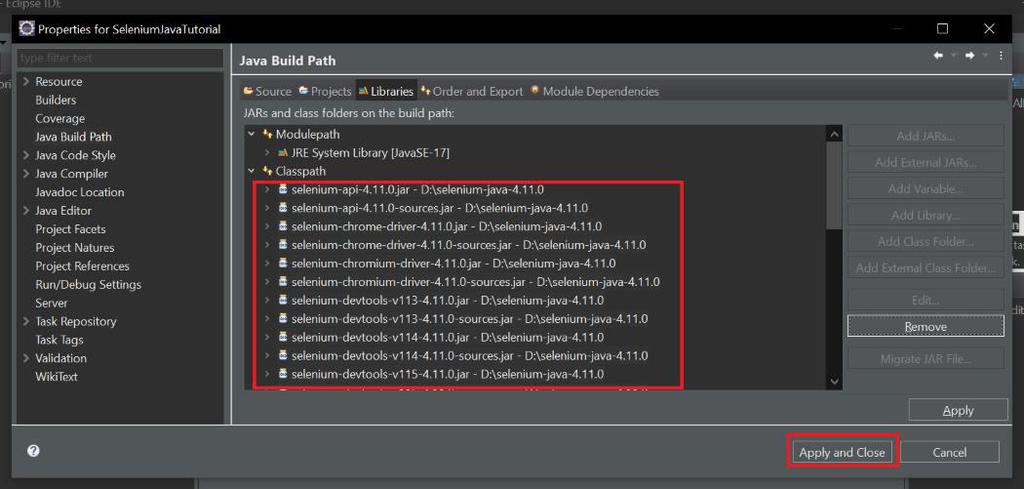Switch to the Source tab
Screen dimensions: 1024x489
point(267,91)
